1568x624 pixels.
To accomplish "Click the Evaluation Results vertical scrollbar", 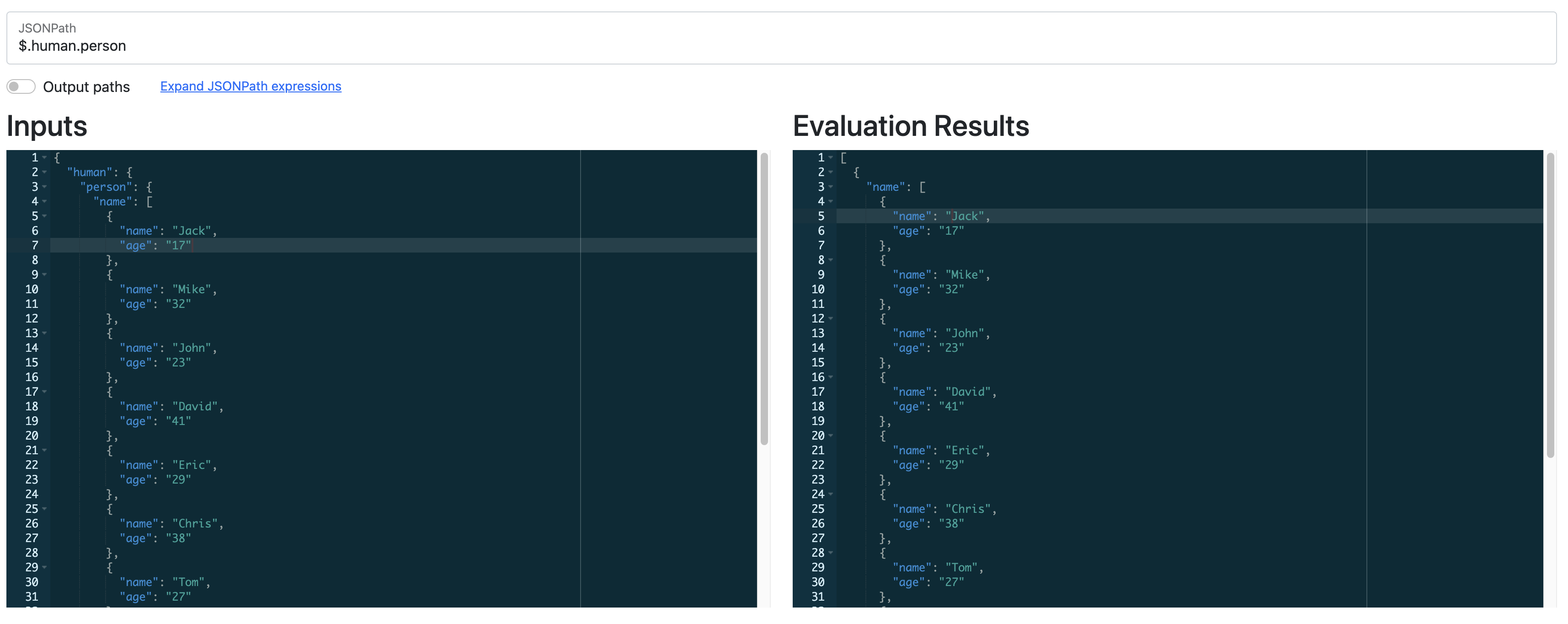I will pos(1550,305).
